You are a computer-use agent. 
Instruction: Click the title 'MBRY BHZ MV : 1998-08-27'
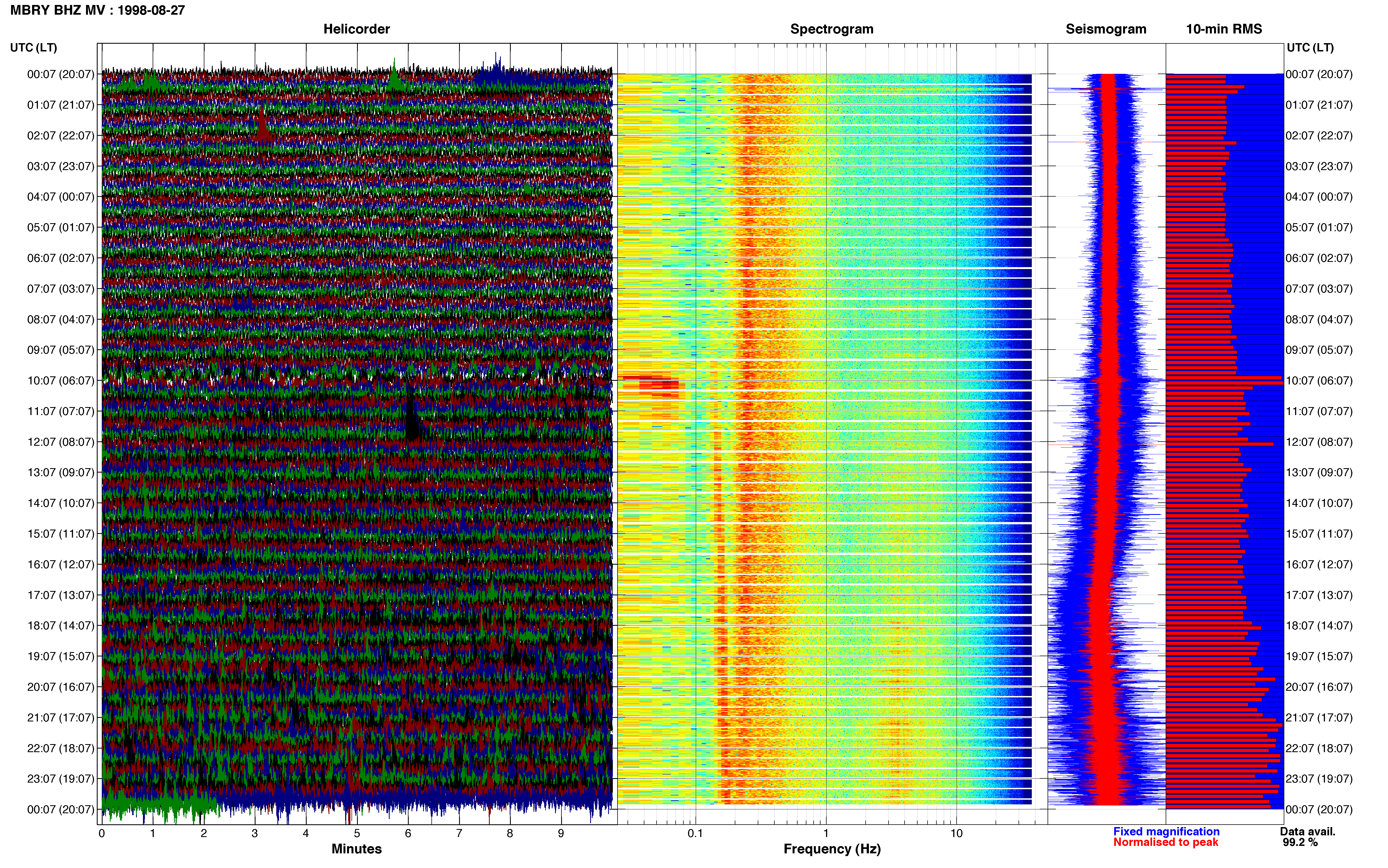[98, 10]
